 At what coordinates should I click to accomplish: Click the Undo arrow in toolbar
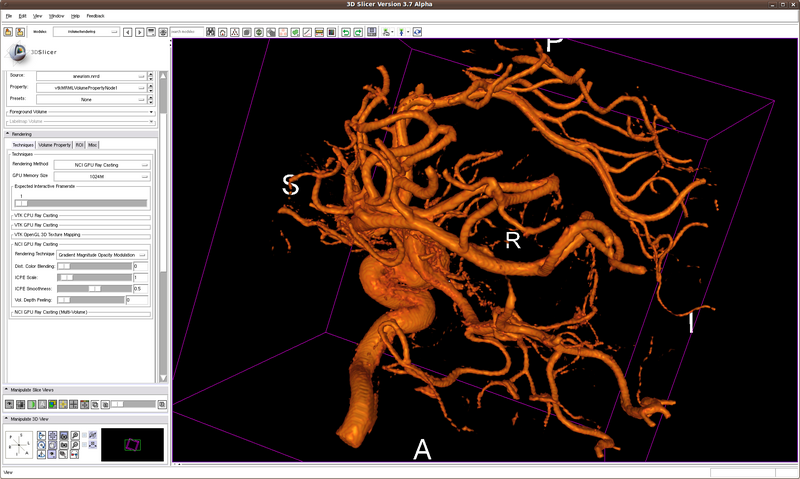(x=346, y=33)
